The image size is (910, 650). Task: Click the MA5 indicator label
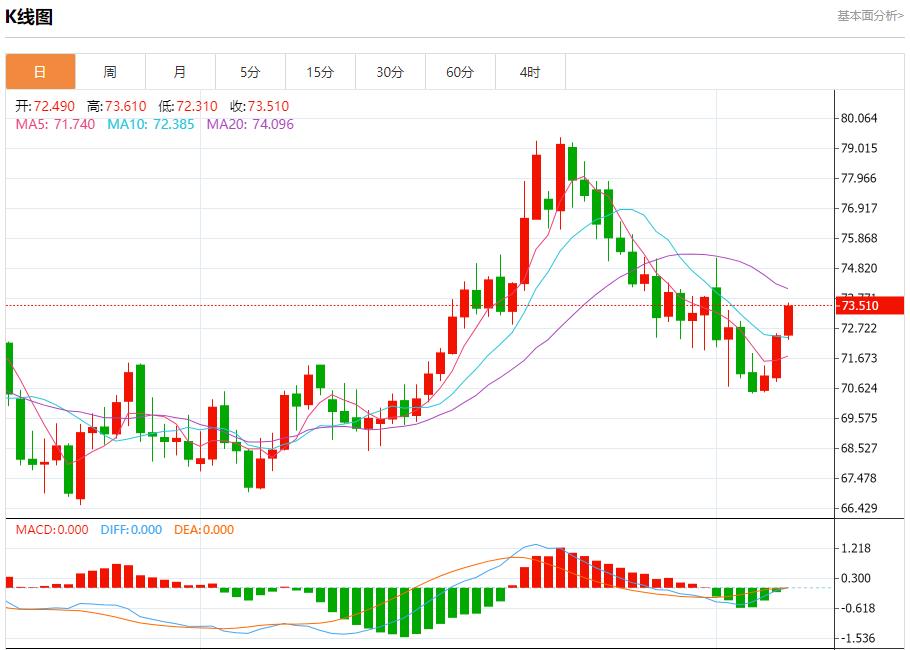55,124
